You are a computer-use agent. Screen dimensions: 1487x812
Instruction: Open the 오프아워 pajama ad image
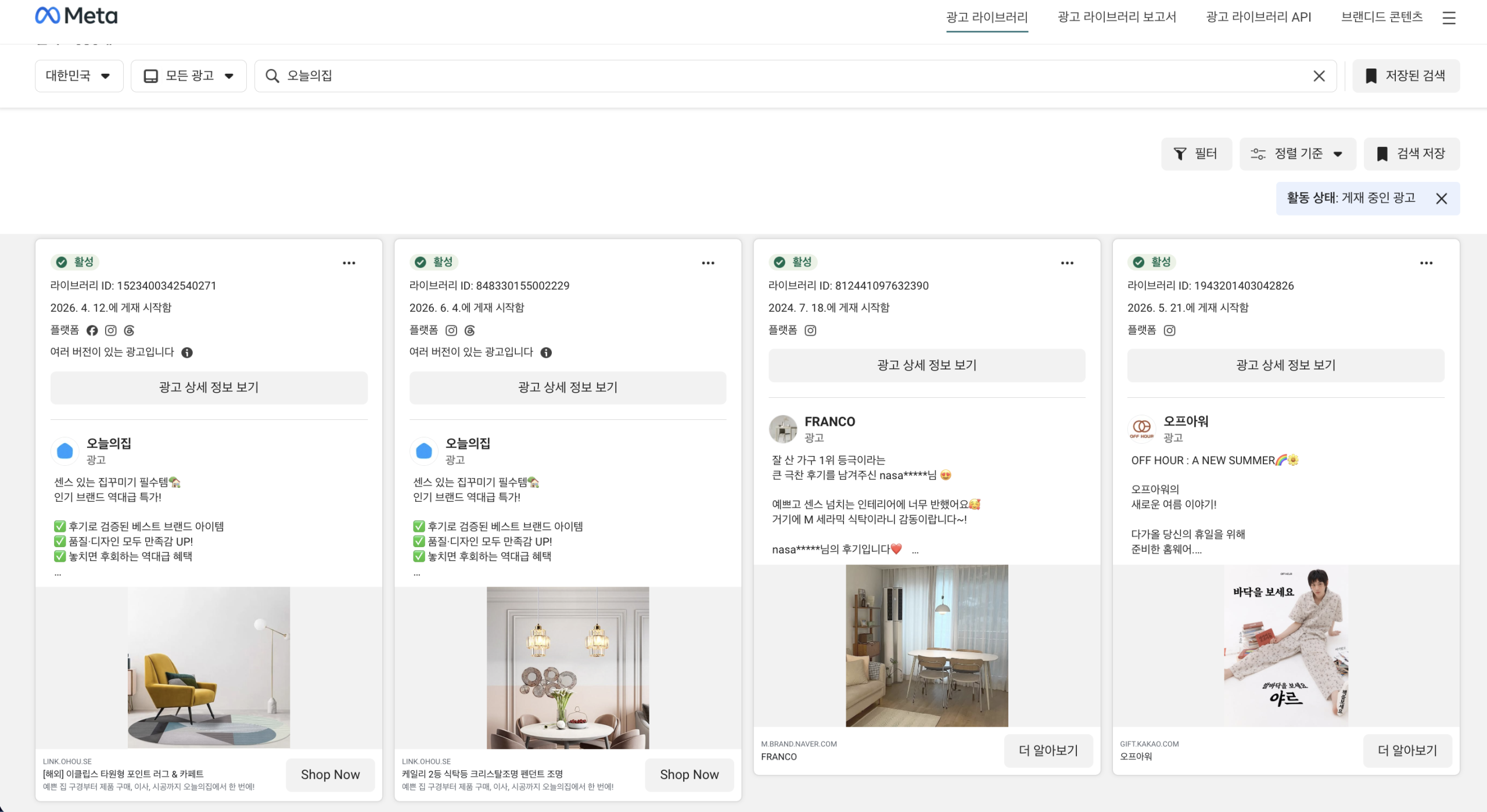1286,646
